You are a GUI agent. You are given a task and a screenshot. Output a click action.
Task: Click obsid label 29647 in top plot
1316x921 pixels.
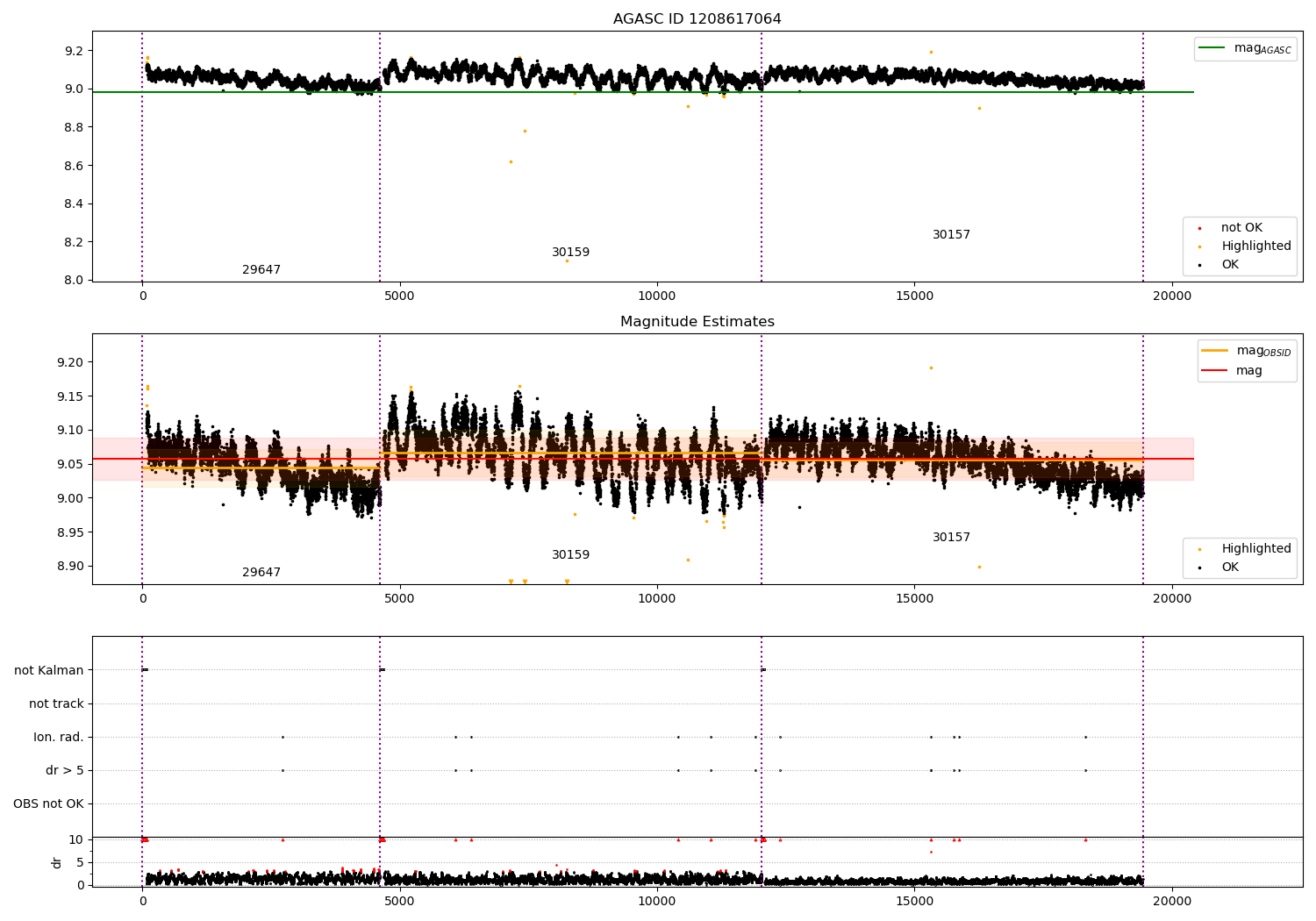point(261,270)
